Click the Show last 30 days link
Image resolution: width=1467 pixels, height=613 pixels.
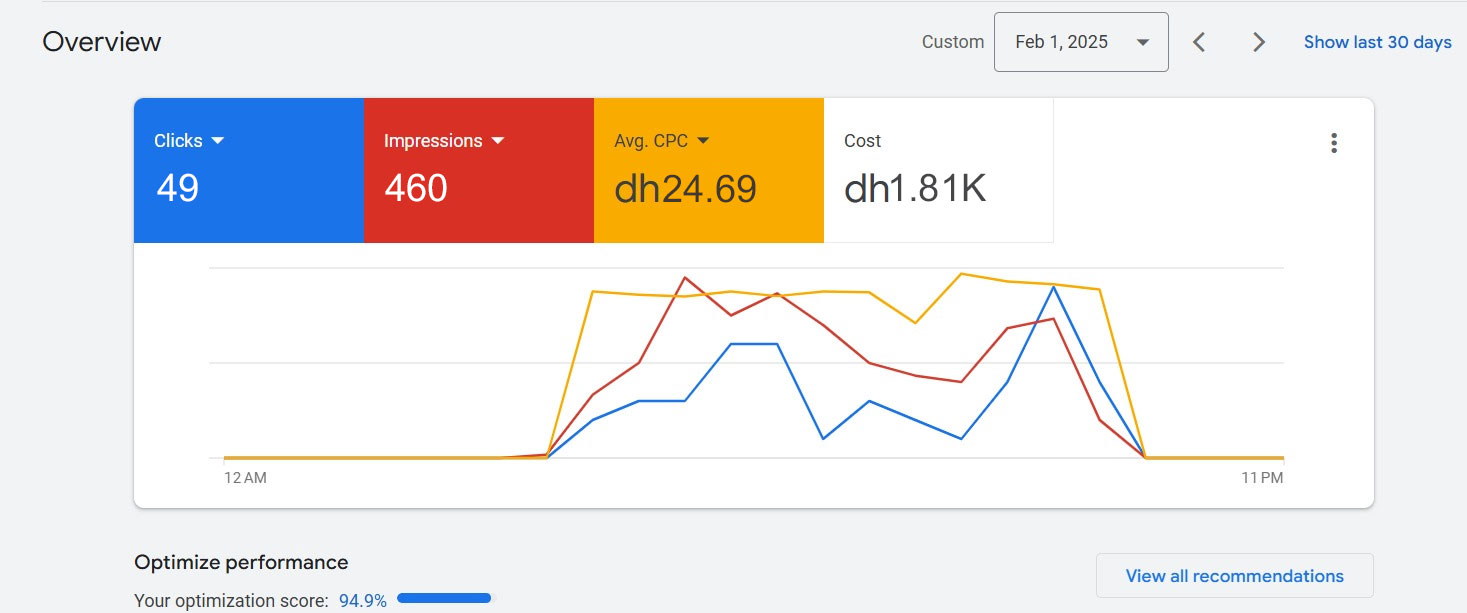point(1377,42)
